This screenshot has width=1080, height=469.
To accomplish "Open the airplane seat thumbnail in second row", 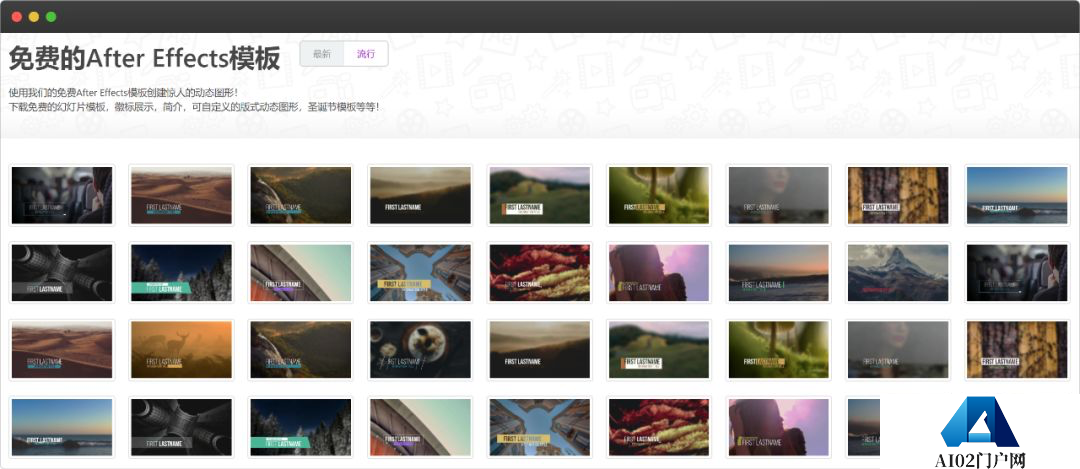I will (x=1018, y=273).
